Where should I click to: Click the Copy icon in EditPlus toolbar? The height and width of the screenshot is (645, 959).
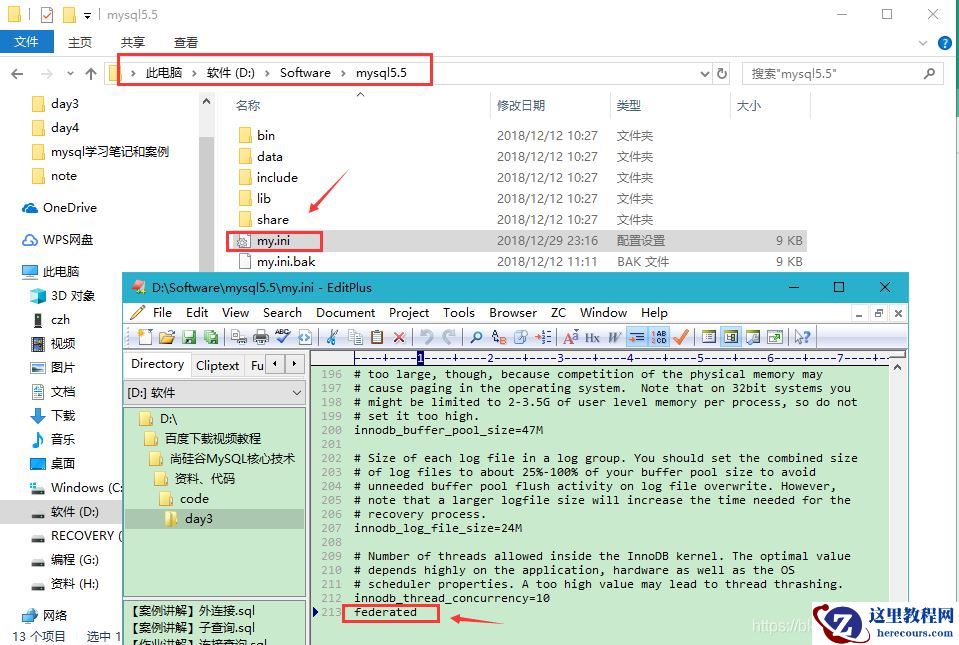click(355, 337)
